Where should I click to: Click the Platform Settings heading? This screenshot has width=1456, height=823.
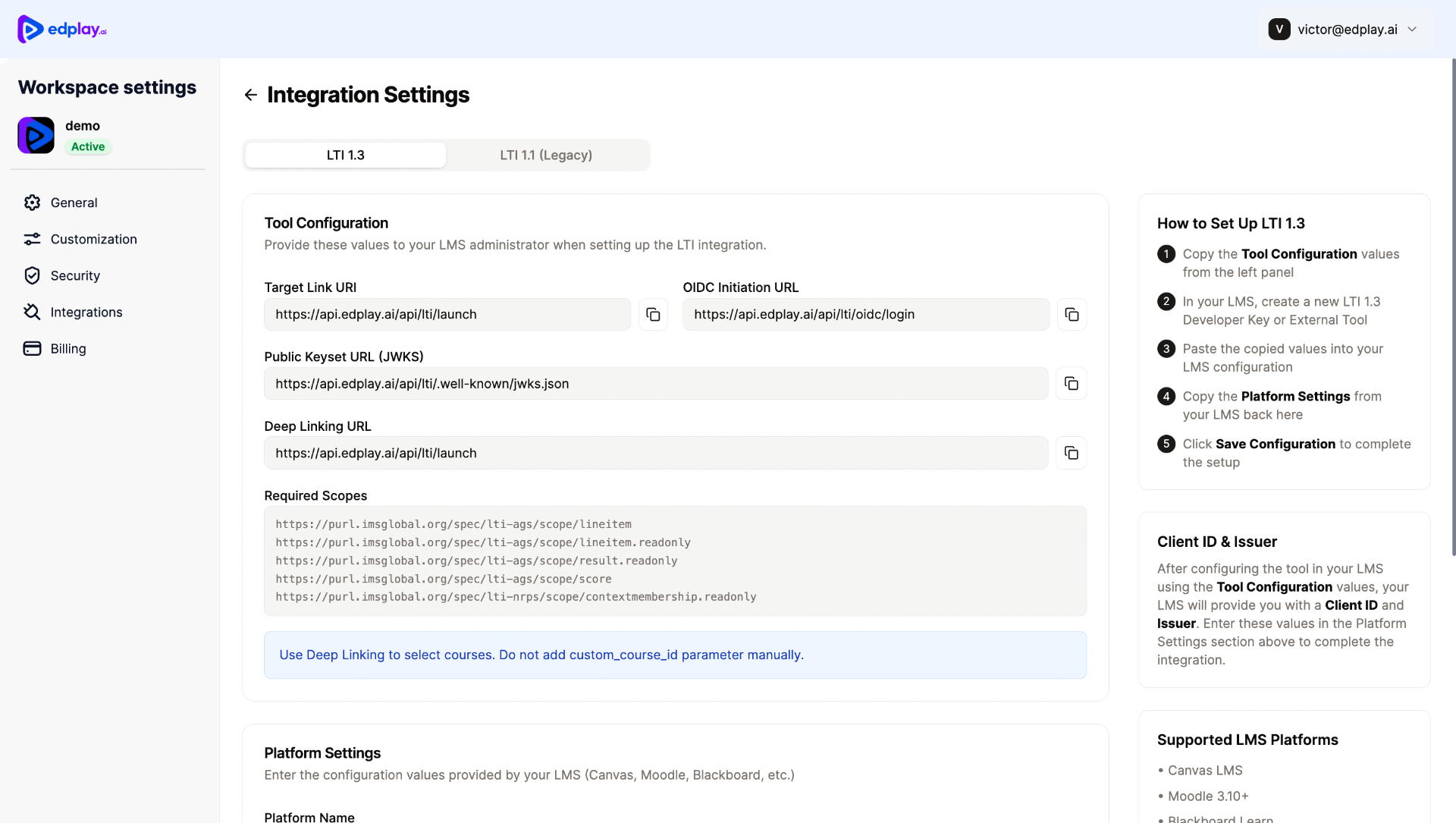(x=322, y=752)
